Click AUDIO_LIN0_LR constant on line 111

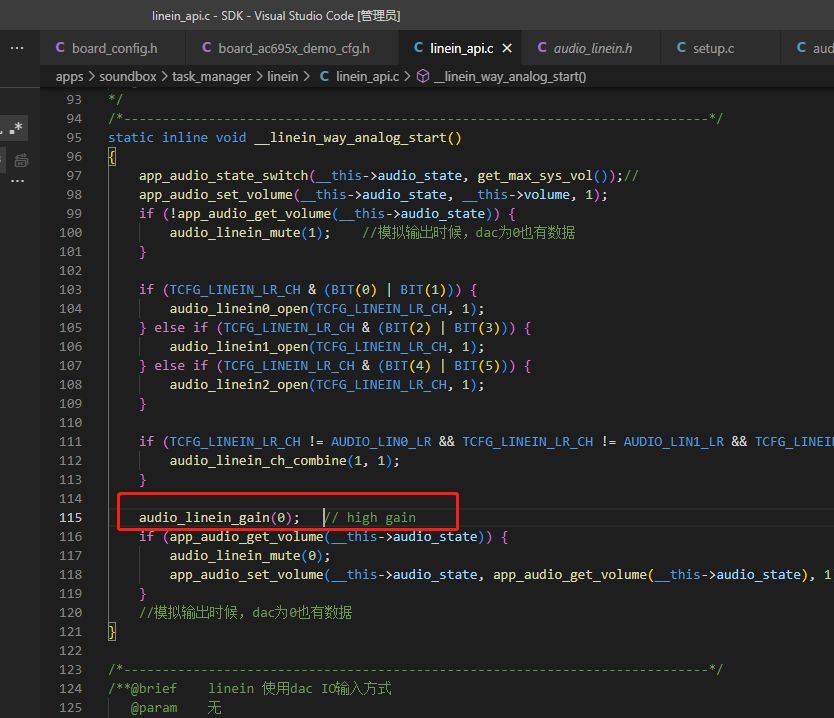click(381, 441)
